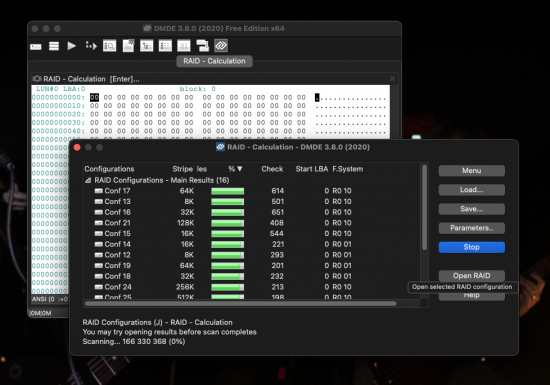The height and width of the screenshot is (385, 550).
Task: Click the F.System column header
Action: pos(348,169)
